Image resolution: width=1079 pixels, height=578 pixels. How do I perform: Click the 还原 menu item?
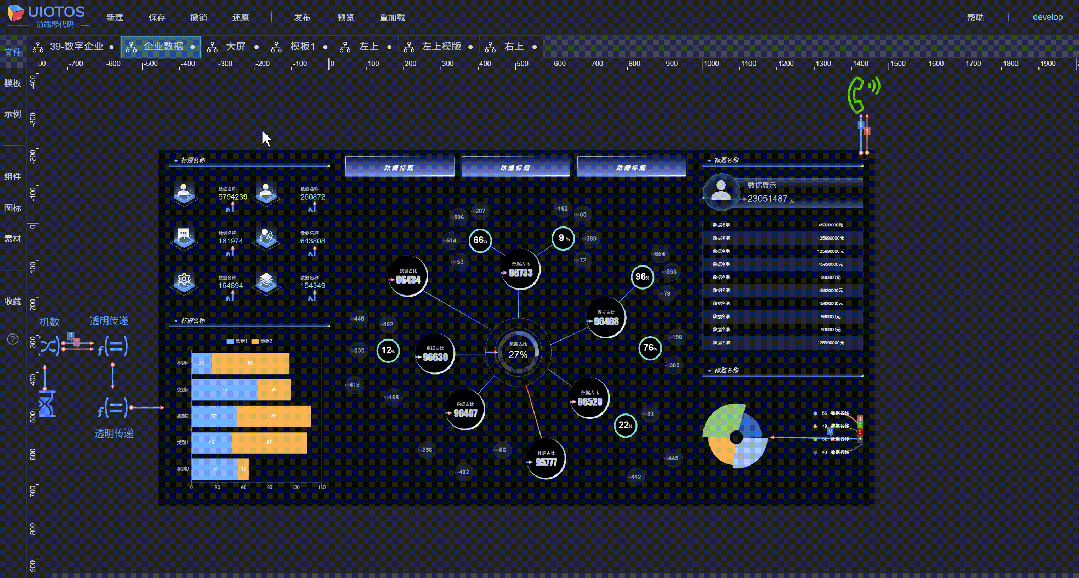tap(242, 17)
